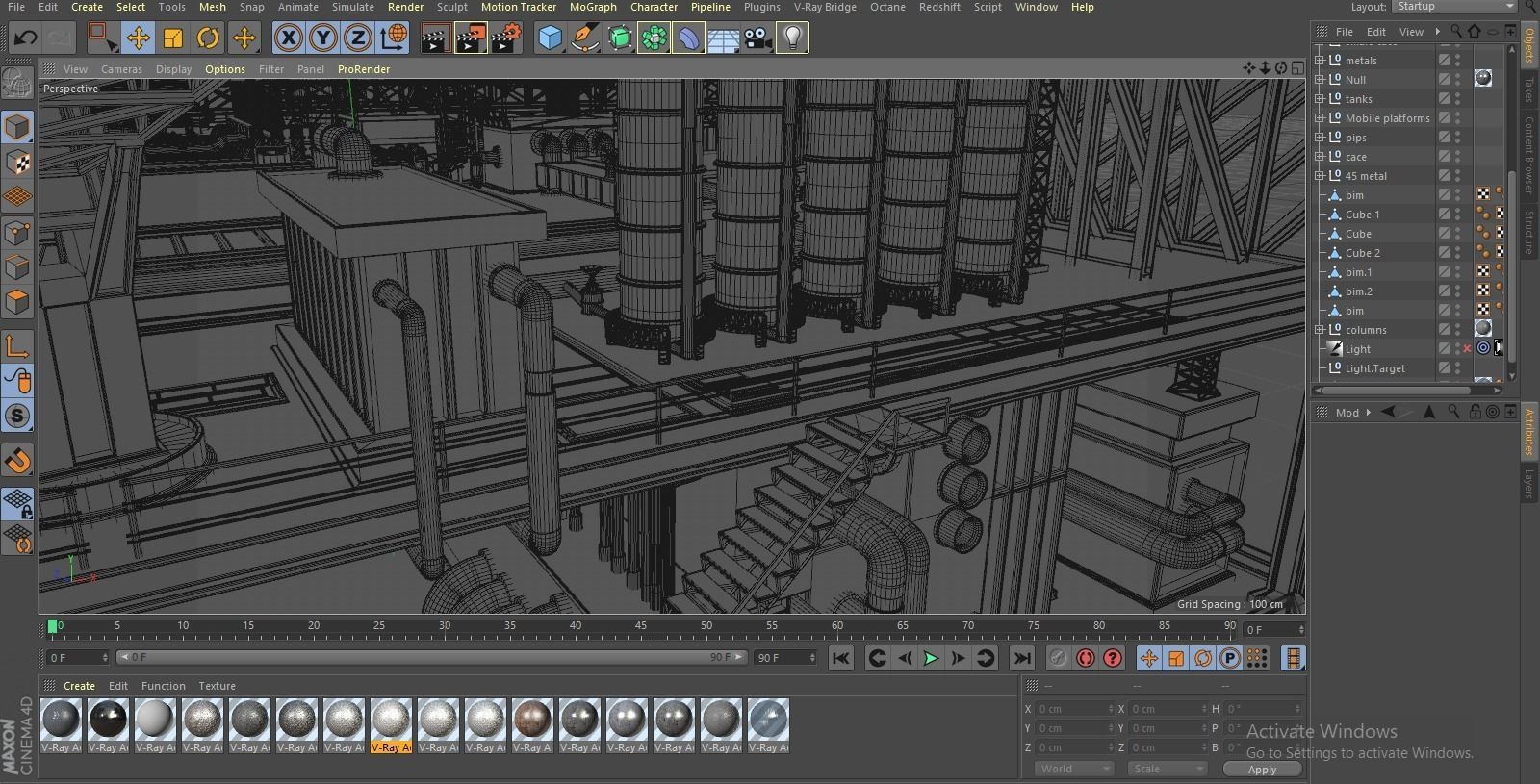Image resolution: width=1540 pixels, height=784 pixels.
Task: Go to end of animation
Action: pyautogui.click(x=1022, y=658)
